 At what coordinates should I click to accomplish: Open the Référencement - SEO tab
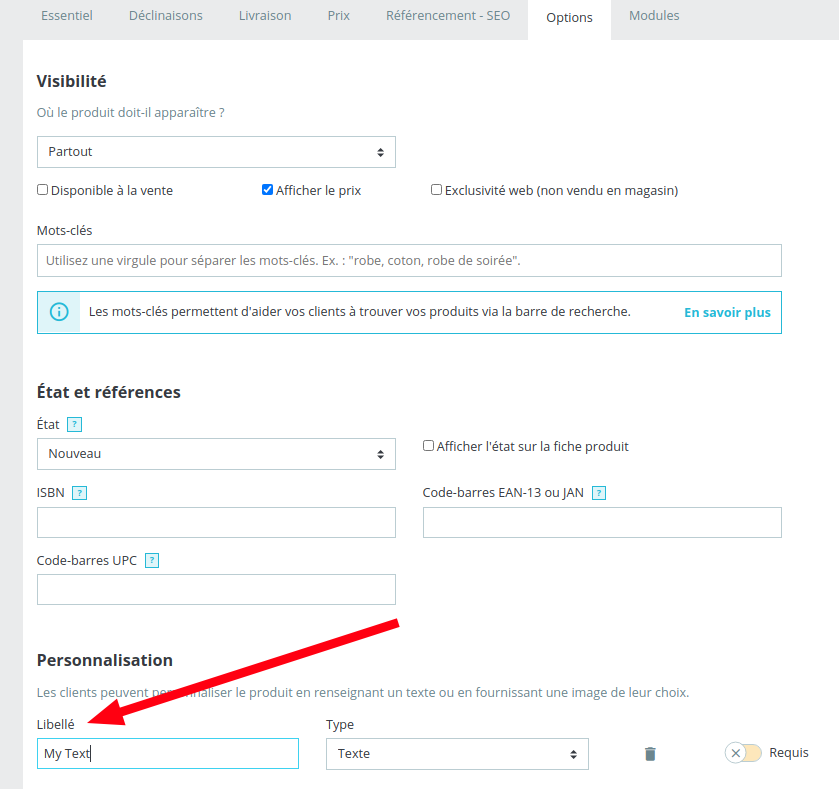pos(447,16)
